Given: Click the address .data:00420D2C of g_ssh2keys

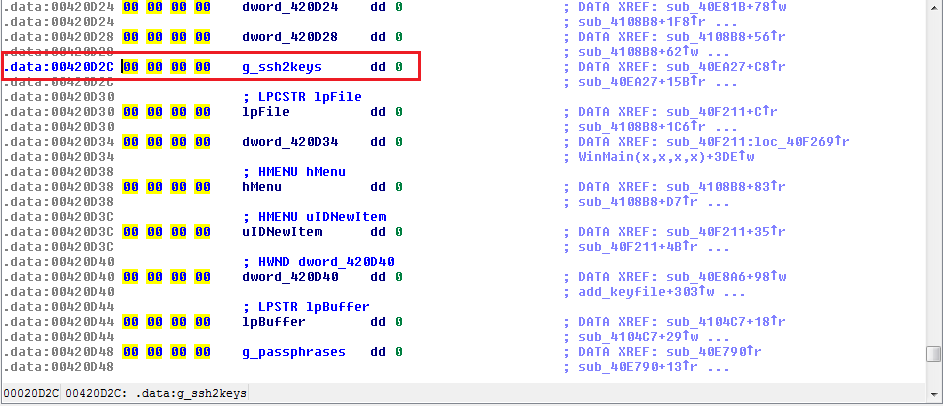Looking at the screenshot, I should tap(58, 67).
